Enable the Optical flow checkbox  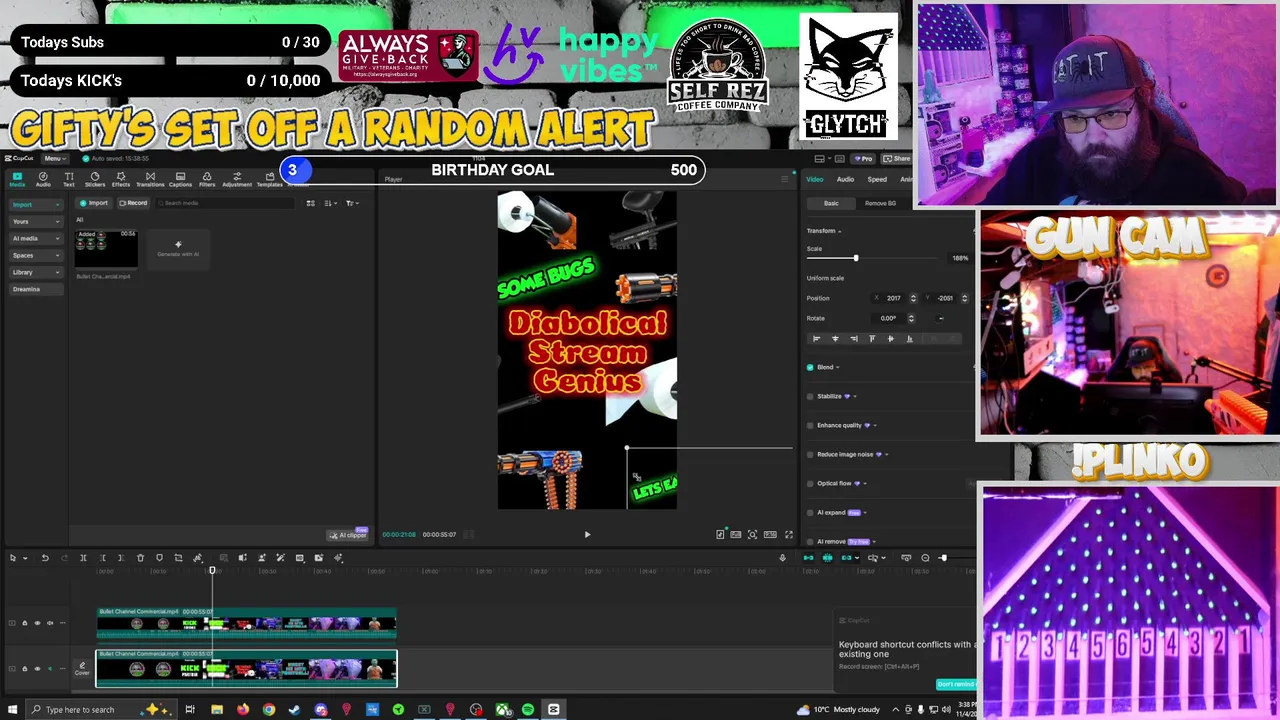[x=810, y=483]
